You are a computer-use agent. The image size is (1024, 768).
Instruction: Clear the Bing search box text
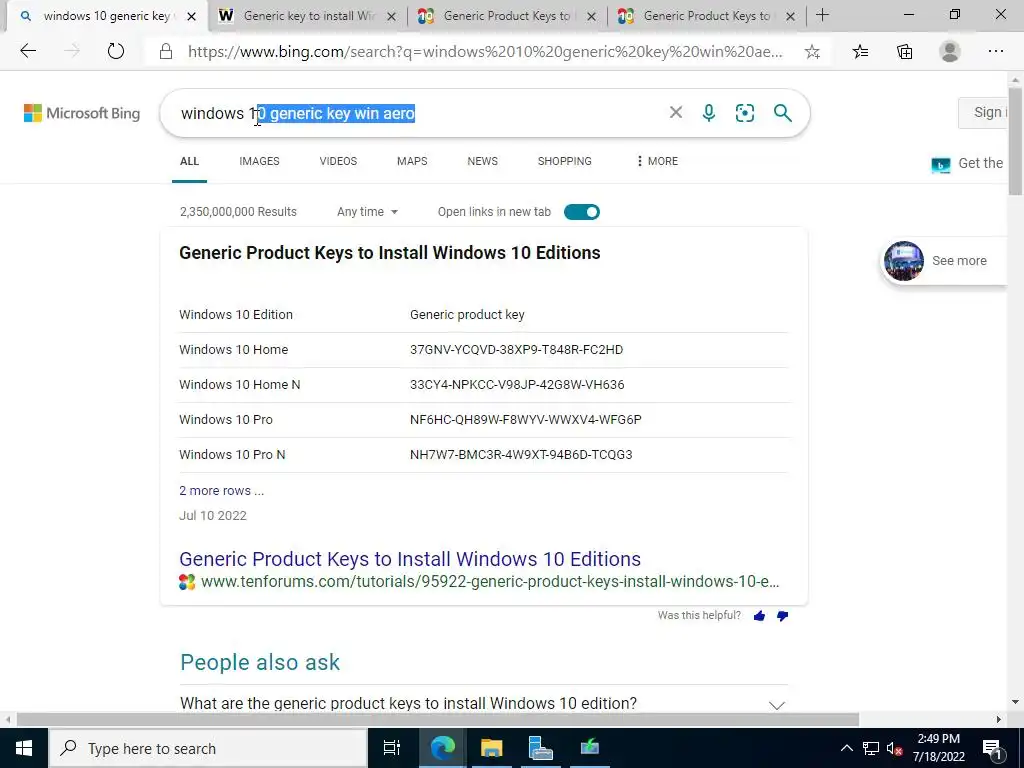pos(676,112)
